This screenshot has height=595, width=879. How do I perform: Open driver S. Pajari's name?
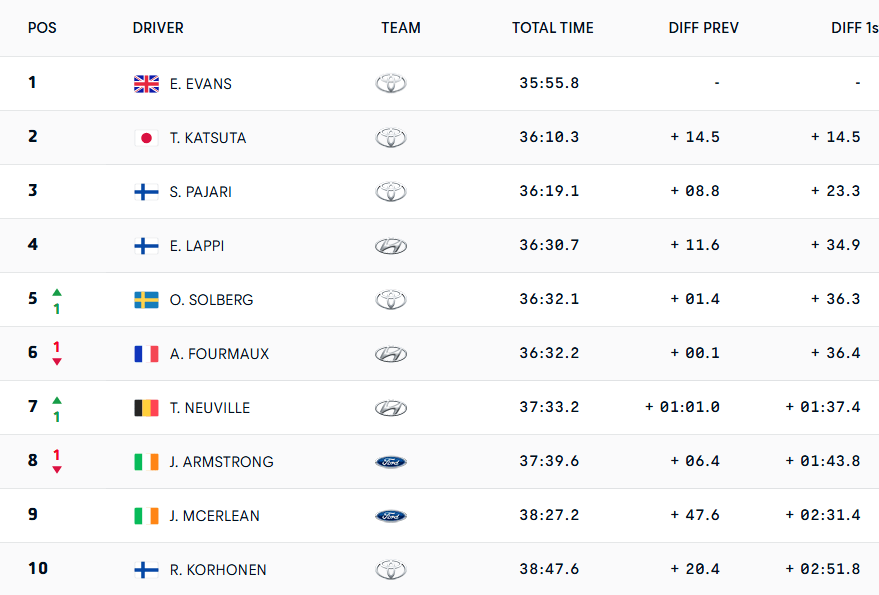click(201, 192)
